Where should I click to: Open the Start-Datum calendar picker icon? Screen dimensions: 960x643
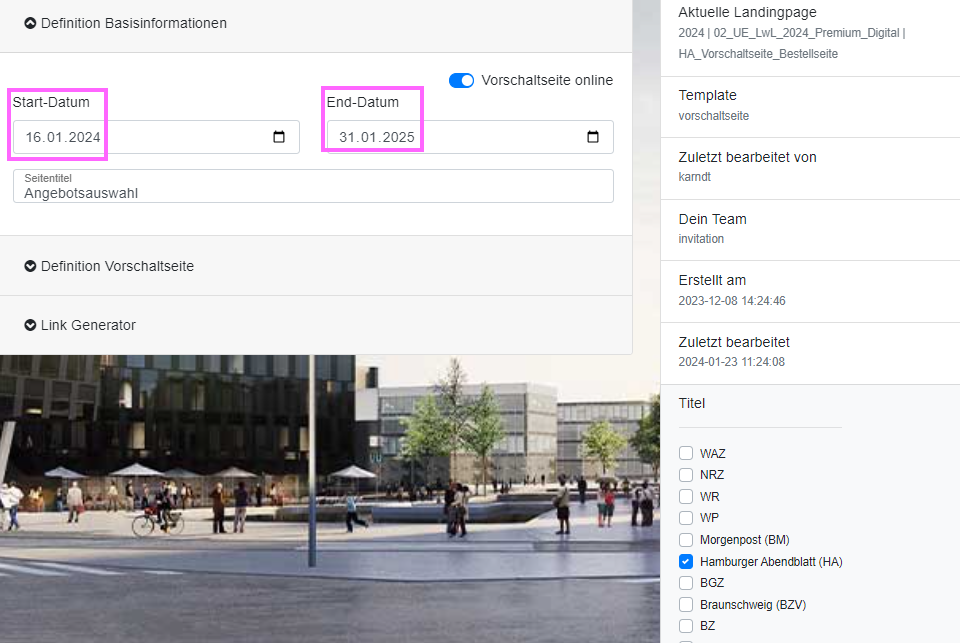(279, 137)
